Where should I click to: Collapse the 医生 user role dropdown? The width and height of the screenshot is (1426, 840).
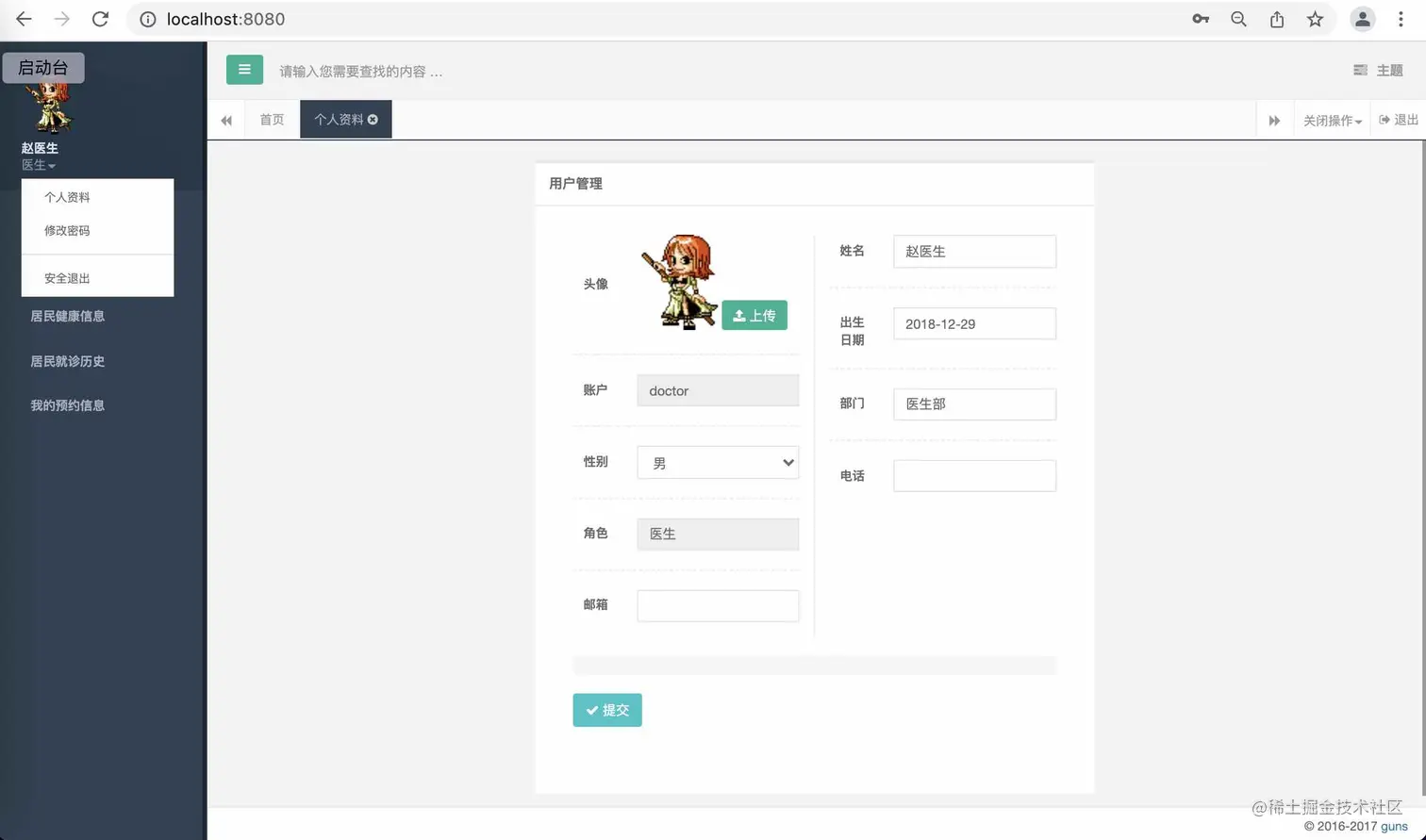point(39,165)
